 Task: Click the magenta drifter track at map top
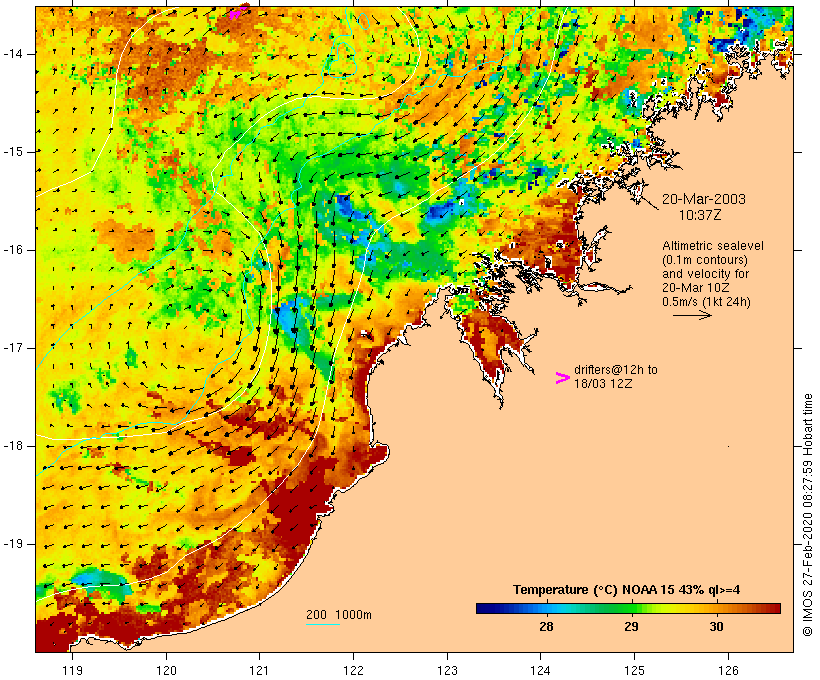tap(238, 11)
